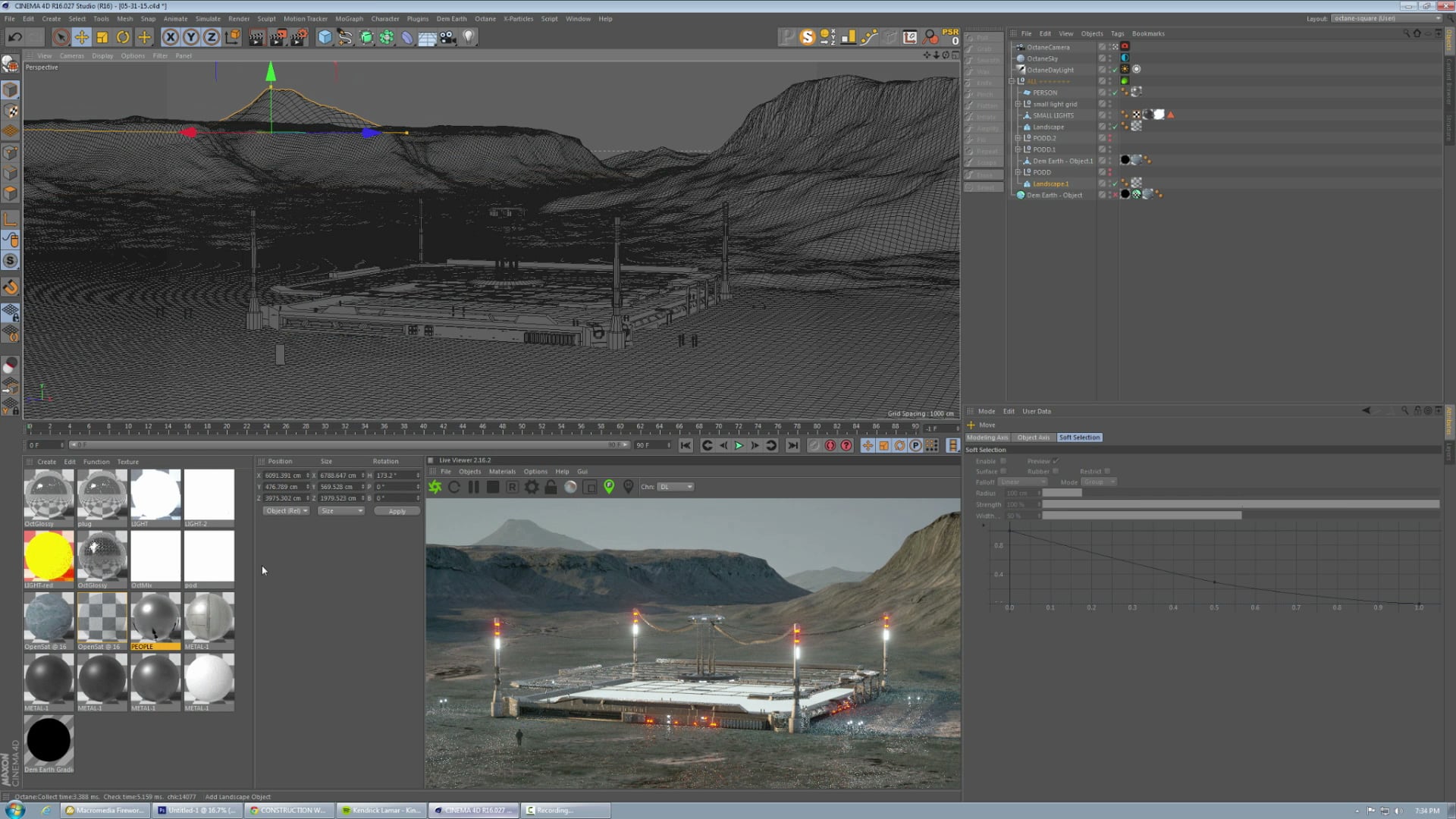
Task: Adjust the Width slider bar
Action: (1241, 516)
